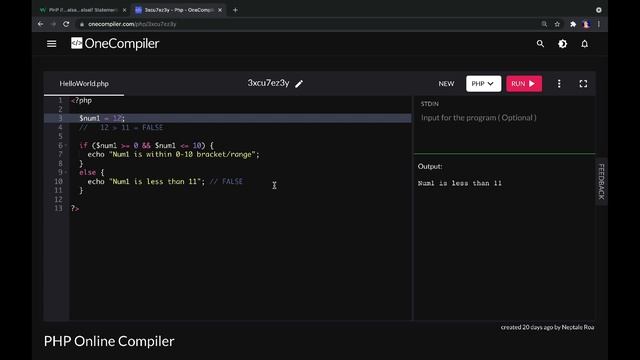Screen dimensions: 640x360
Task: Switch to the PHP if...else browser tab
Action: point(82,10)
